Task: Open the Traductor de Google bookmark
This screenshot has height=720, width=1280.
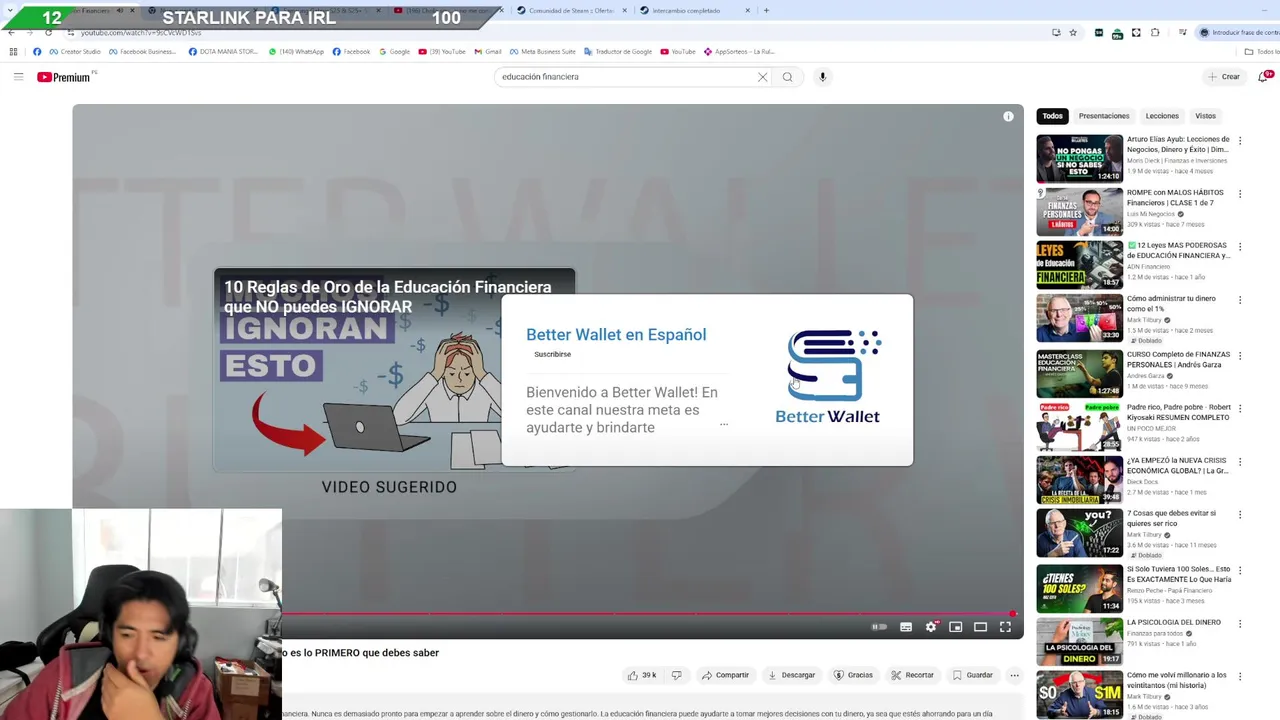Action: 618,52
